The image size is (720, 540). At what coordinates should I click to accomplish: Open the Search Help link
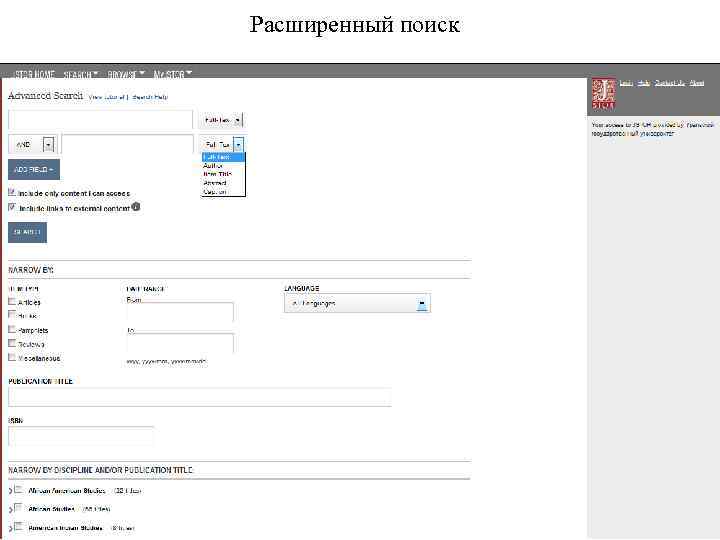point(150,97)
